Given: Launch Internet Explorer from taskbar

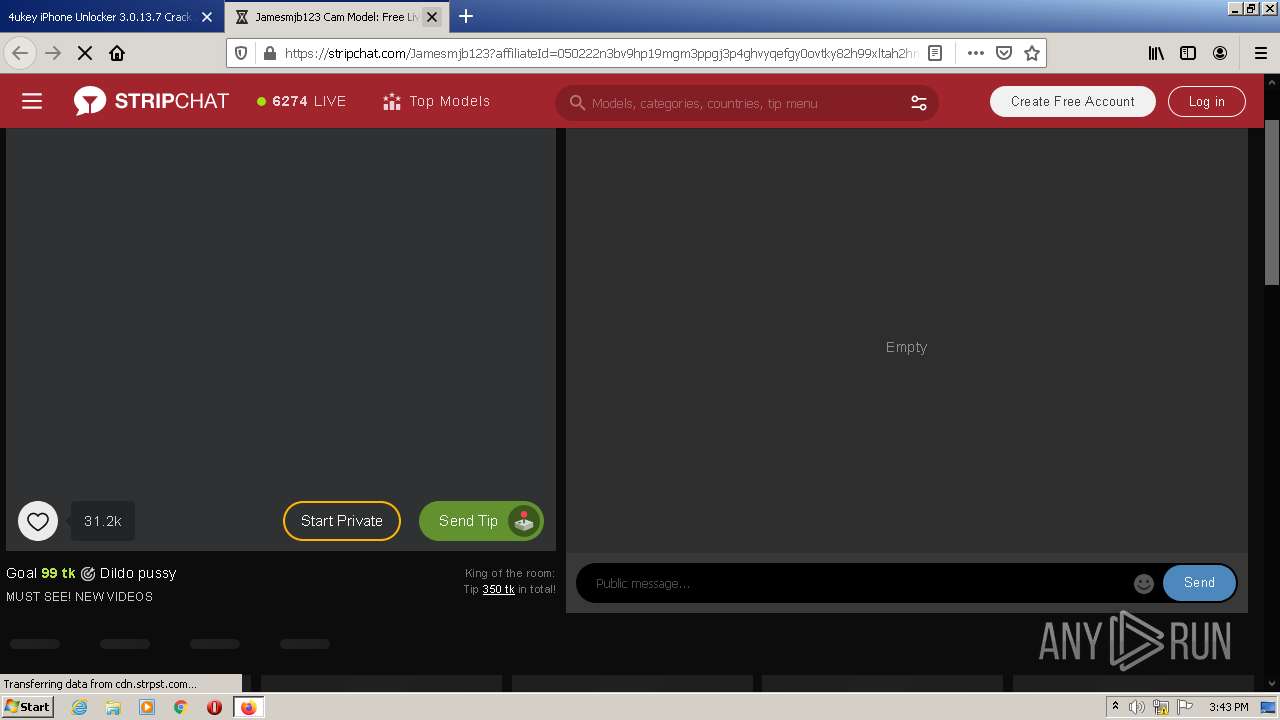Looking at the screenshot, I should click(79, 707).
